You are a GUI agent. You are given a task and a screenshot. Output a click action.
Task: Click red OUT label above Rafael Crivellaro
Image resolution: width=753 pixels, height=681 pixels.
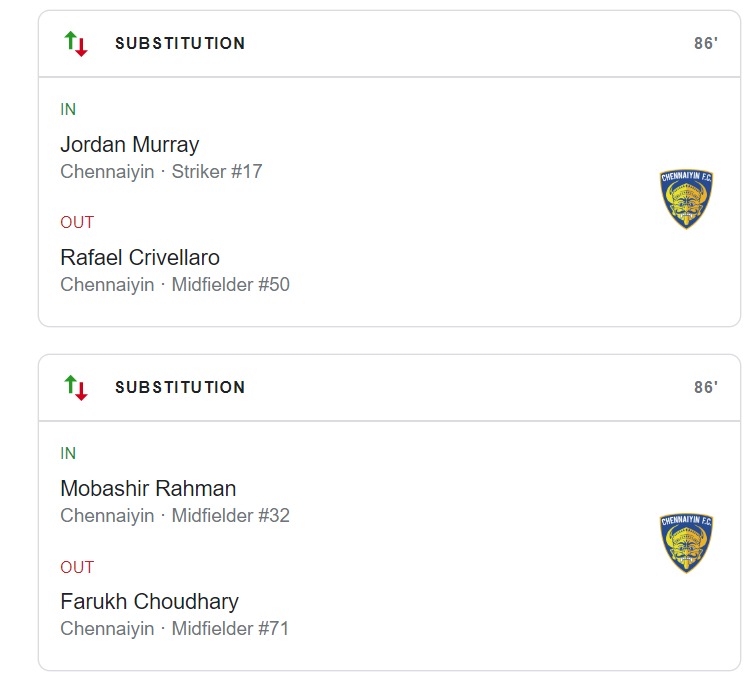pos(77,223)
